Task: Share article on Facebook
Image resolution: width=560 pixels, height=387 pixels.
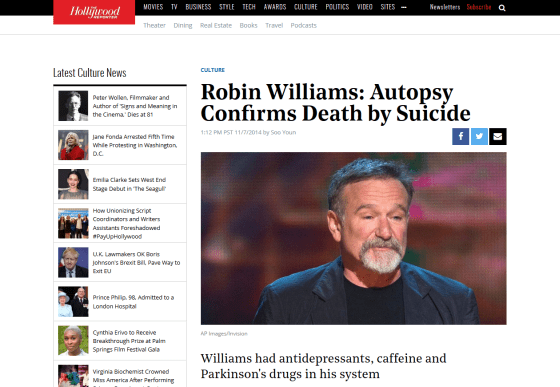Action: click(461, 136)
